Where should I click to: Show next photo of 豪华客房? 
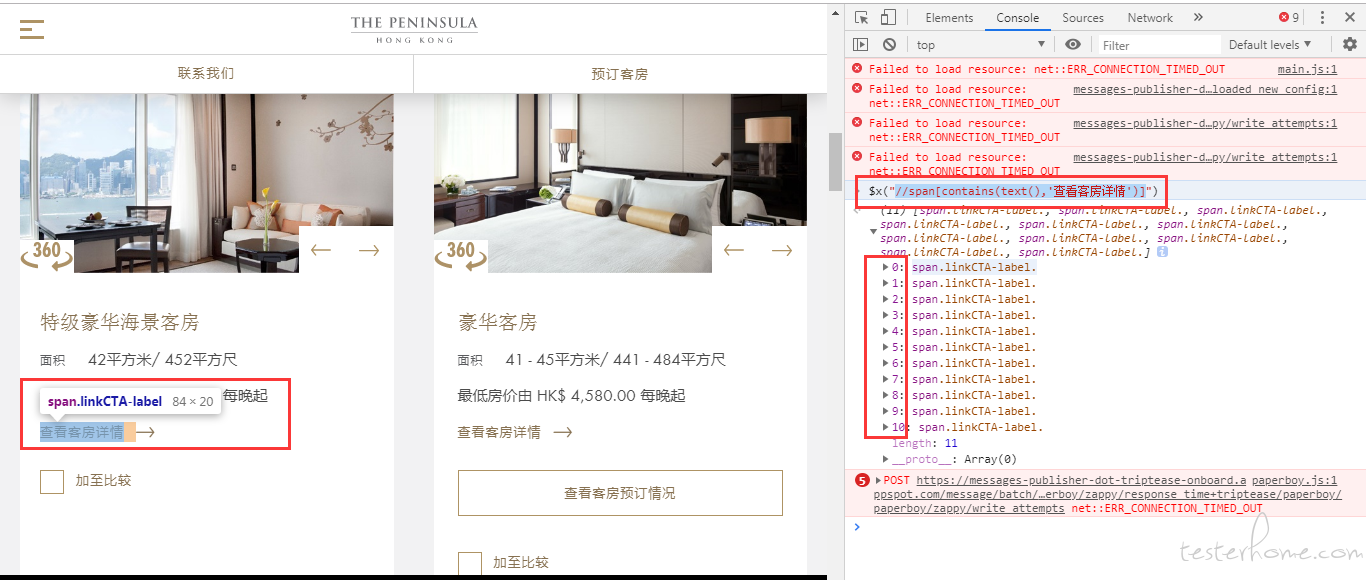point(783,250)
